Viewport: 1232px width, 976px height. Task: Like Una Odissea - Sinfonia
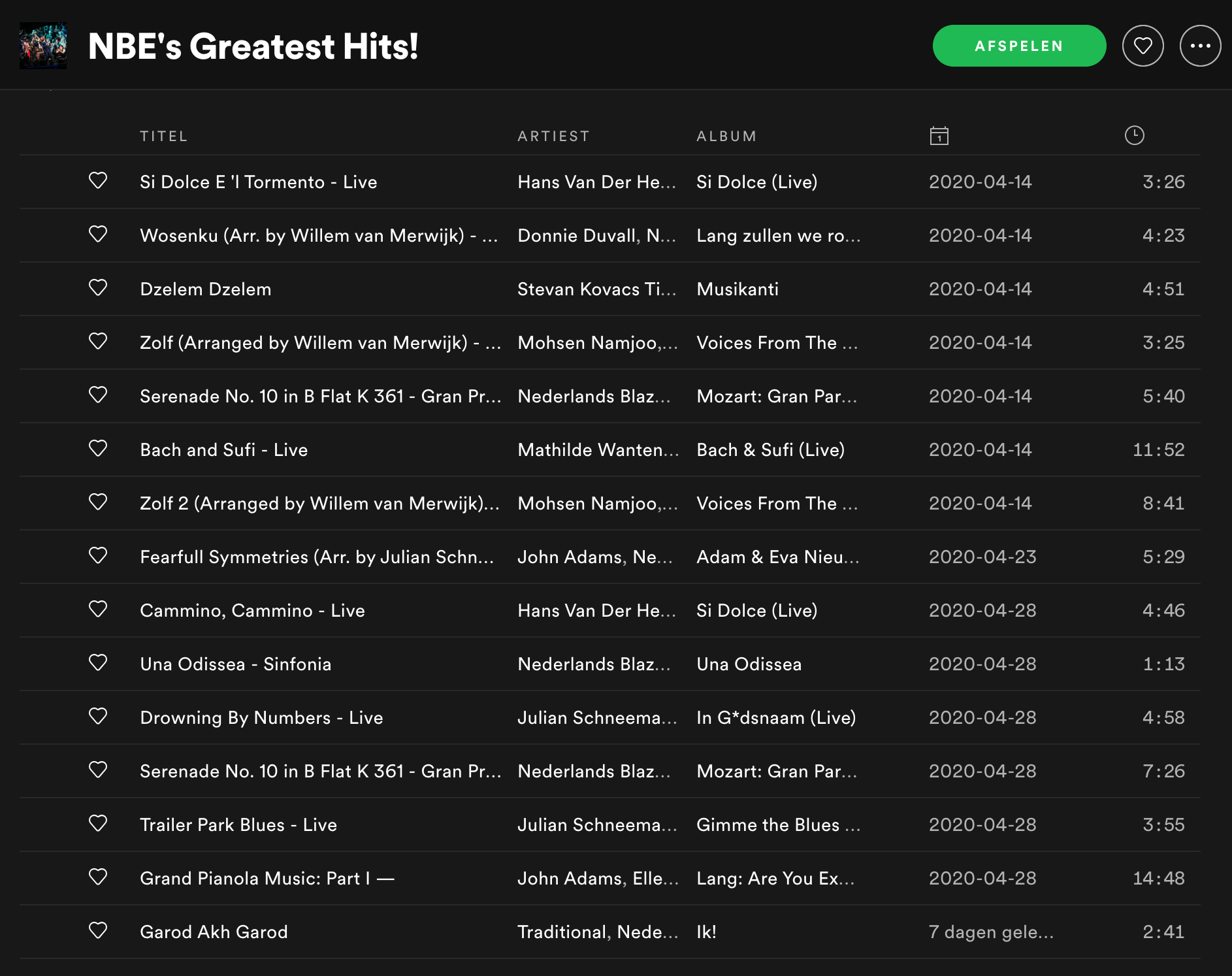(98, 663)
